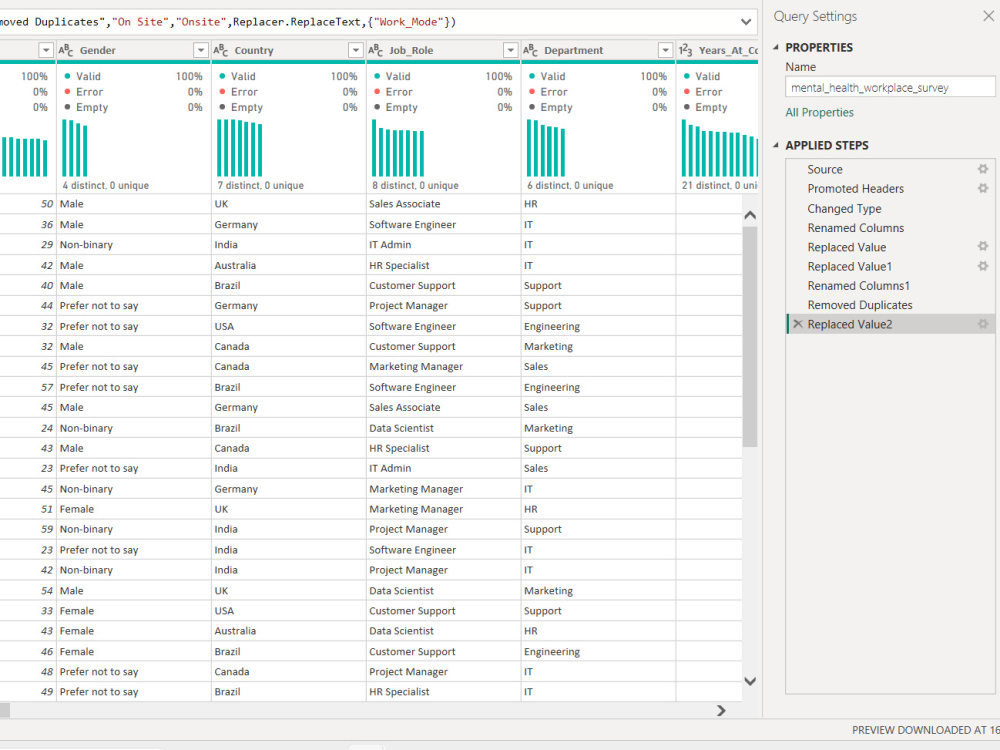Click the Job_Role column distribution chart
1000x750 pixels.
coord(398,148)
